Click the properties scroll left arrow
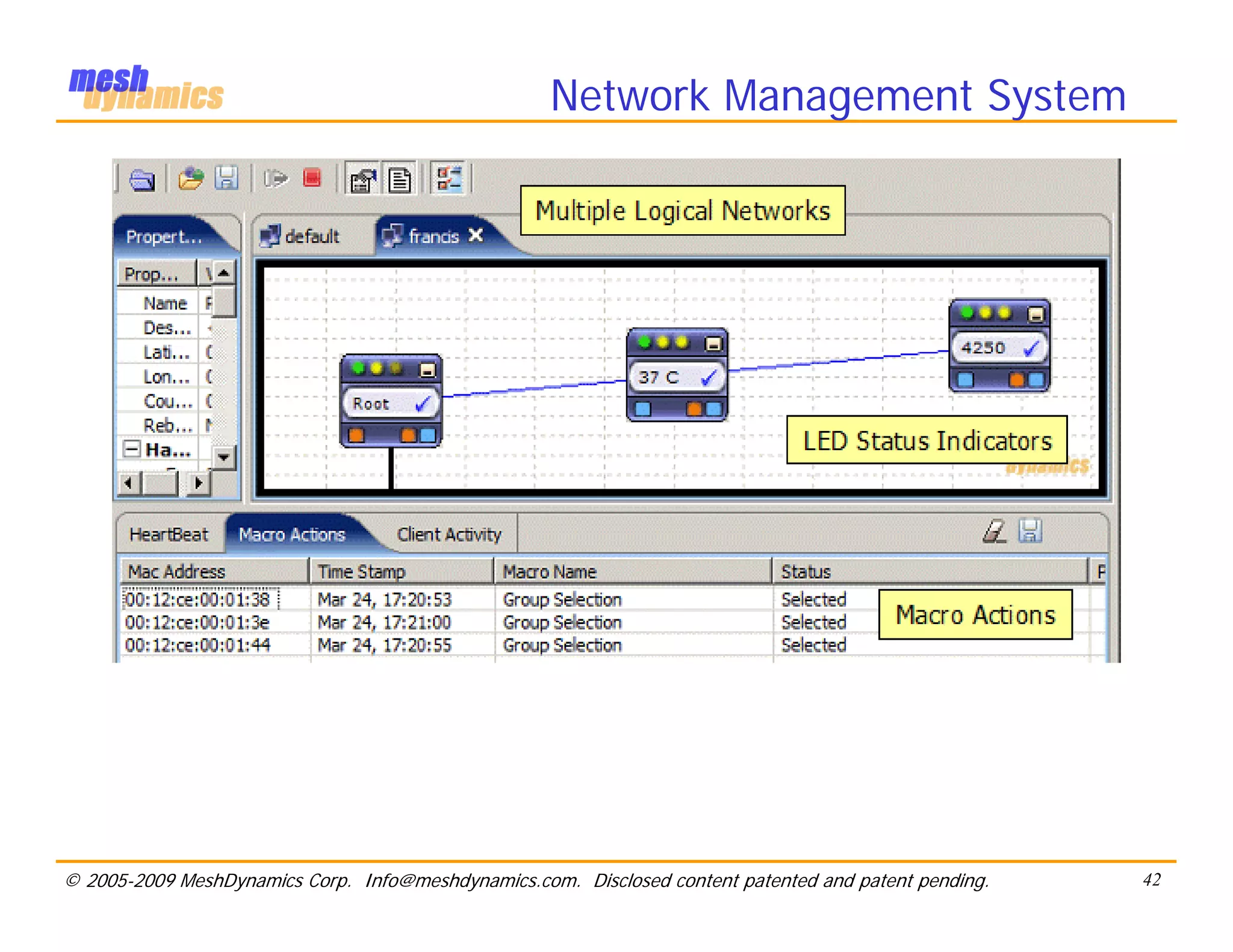Viewport: 1233px width, 952px height. (x=129, y=483)
